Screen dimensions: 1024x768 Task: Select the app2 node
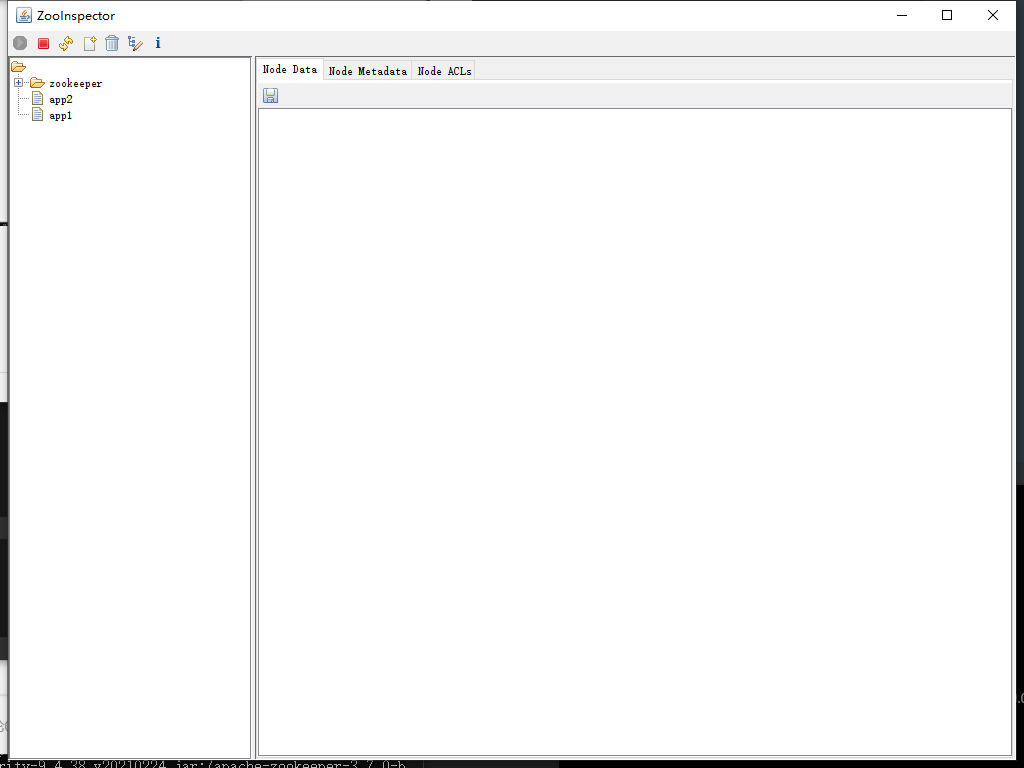[59, 99]
